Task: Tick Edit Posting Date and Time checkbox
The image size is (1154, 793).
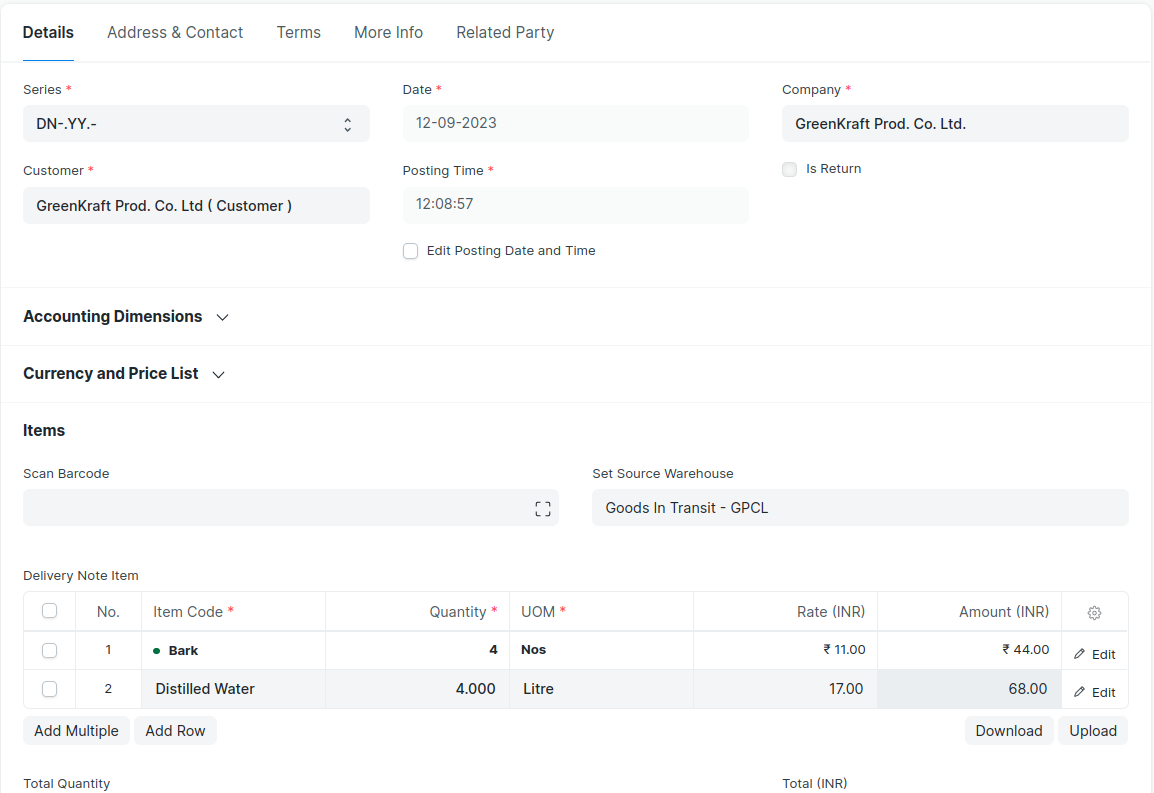Action: coord(410,251)
